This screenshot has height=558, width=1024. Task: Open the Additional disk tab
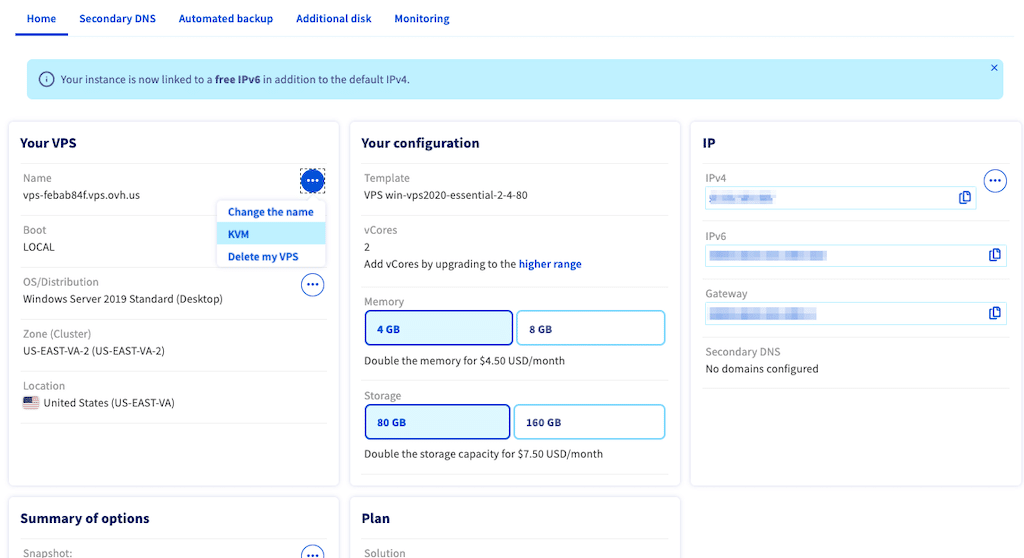click(334, 18)
